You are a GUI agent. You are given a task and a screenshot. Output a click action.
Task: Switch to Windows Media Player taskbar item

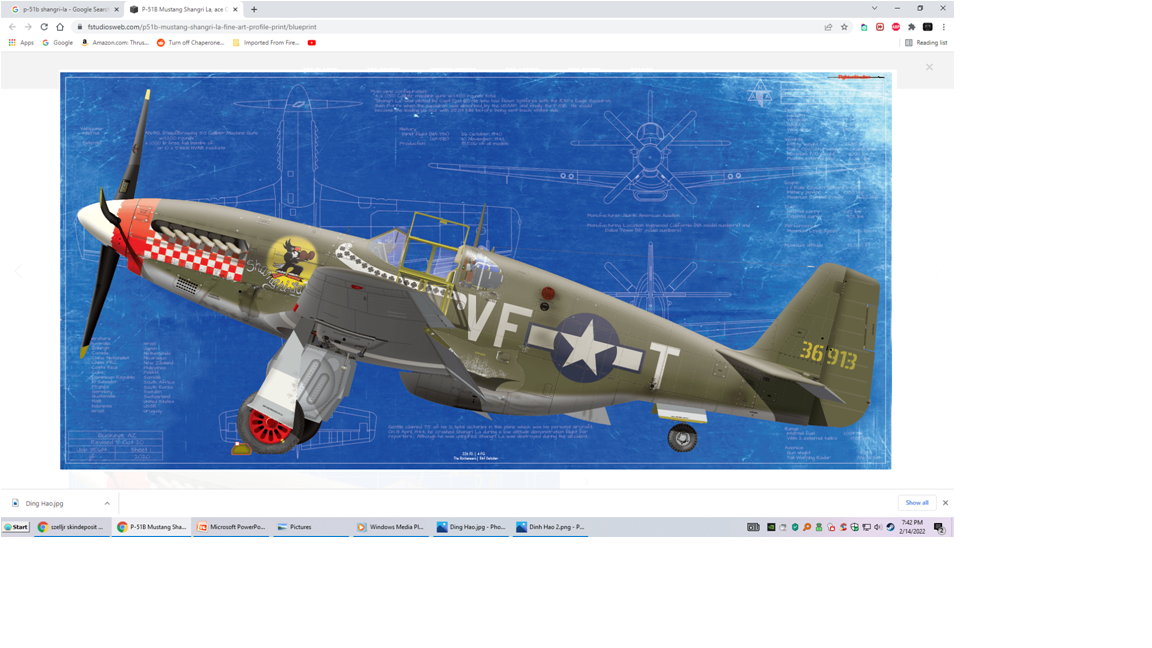click(391, 527)
